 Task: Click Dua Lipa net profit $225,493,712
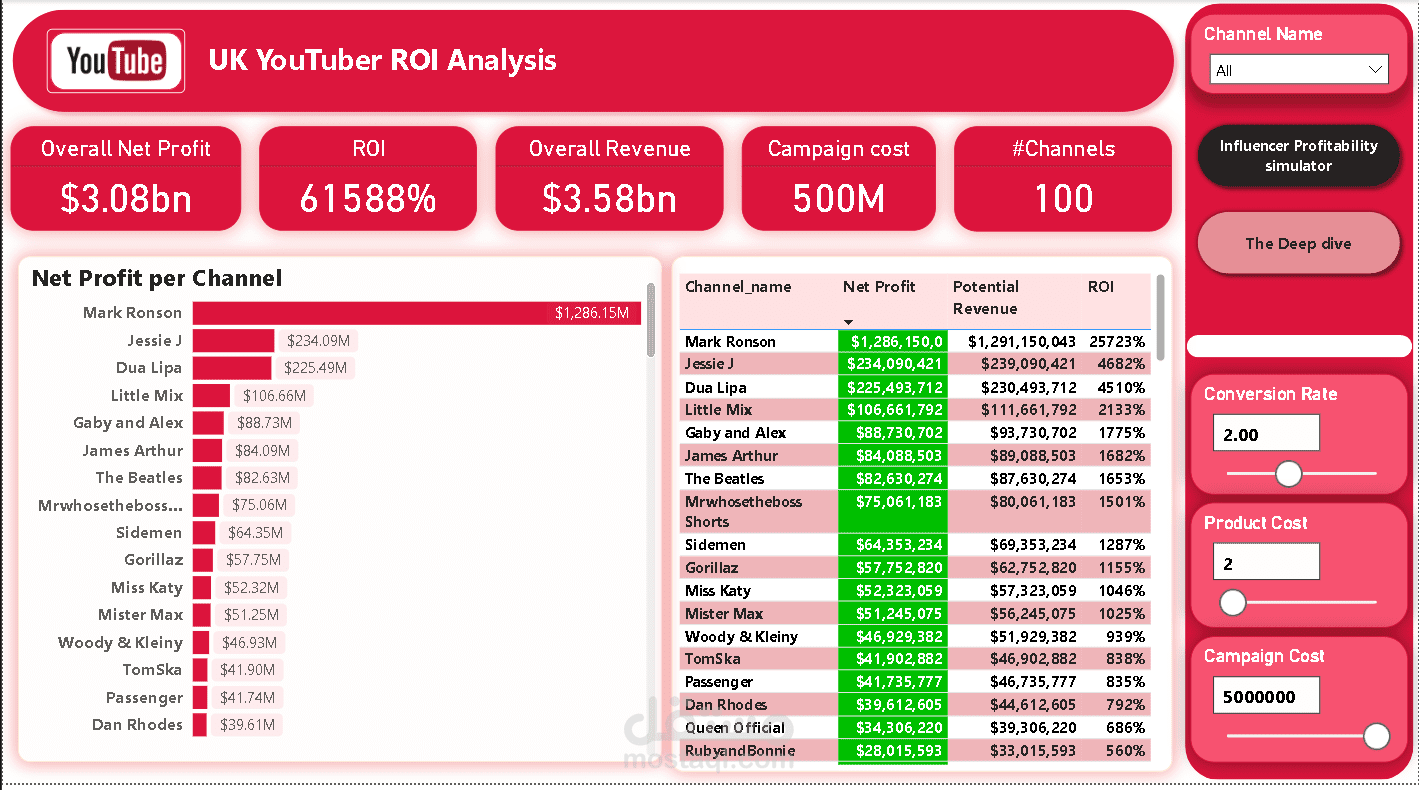click(895, 388)
